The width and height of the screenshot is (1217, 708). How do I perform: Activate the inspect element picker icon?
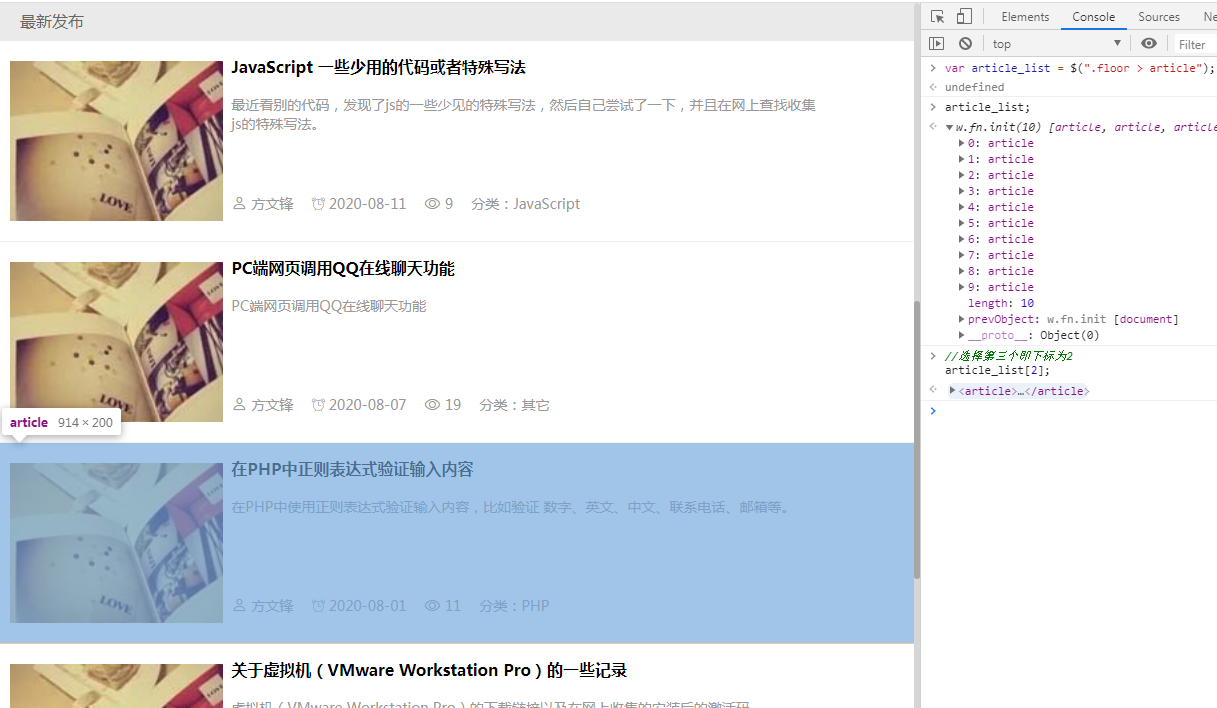[x=937, y=16]
